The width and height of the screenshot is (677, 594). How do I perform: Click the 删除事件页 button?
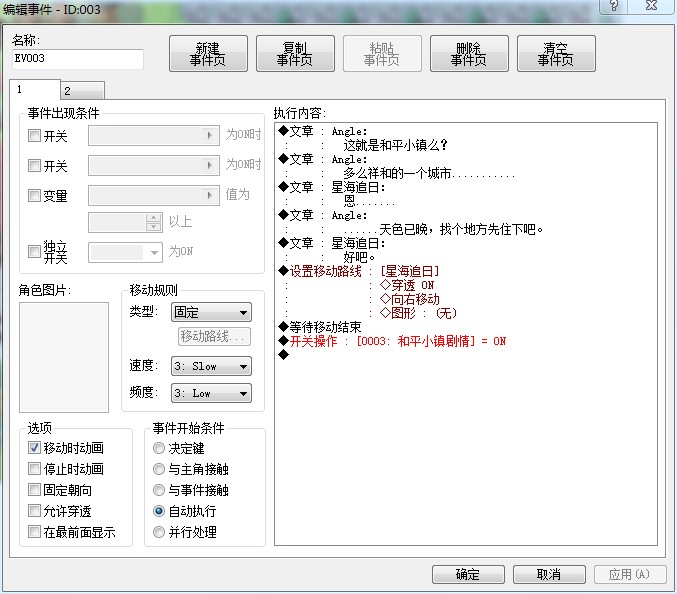pyautogui.click(x=469, y=54)
